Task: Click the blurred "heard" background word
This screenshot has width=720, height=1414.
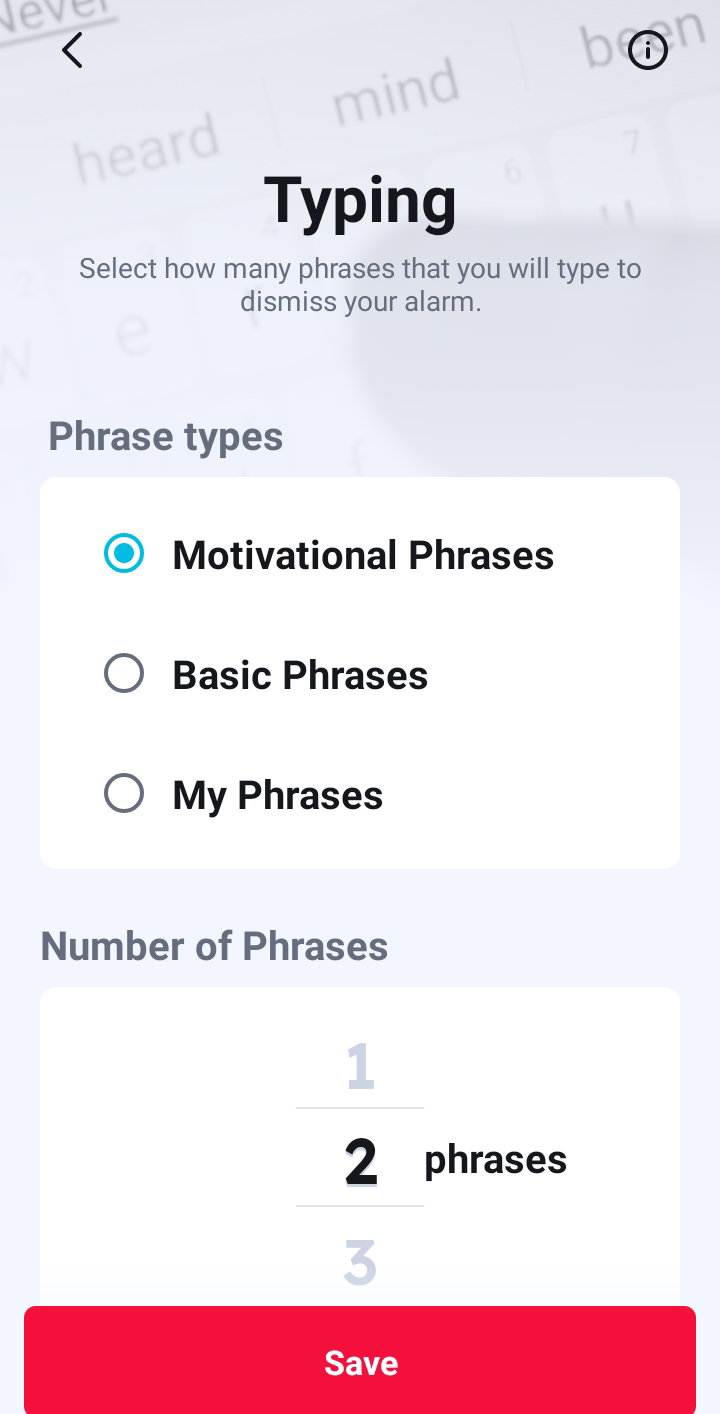Action: 146,148
